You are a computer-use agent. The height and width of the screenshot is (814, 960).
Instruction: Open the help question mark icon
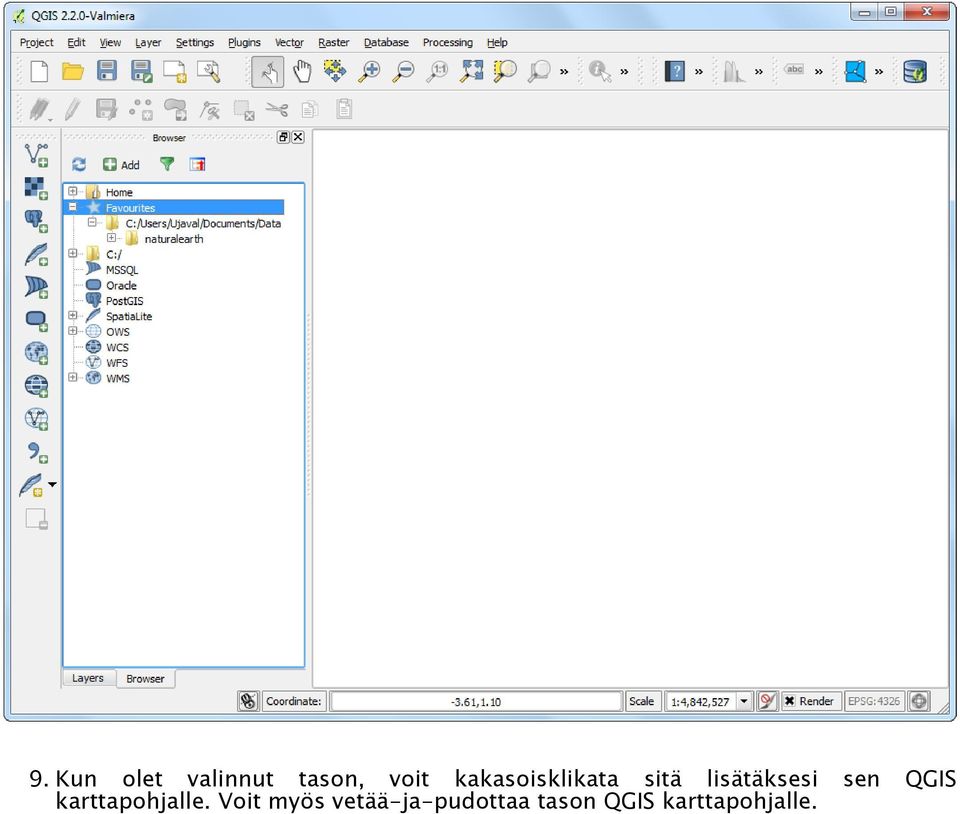(675, 72)
